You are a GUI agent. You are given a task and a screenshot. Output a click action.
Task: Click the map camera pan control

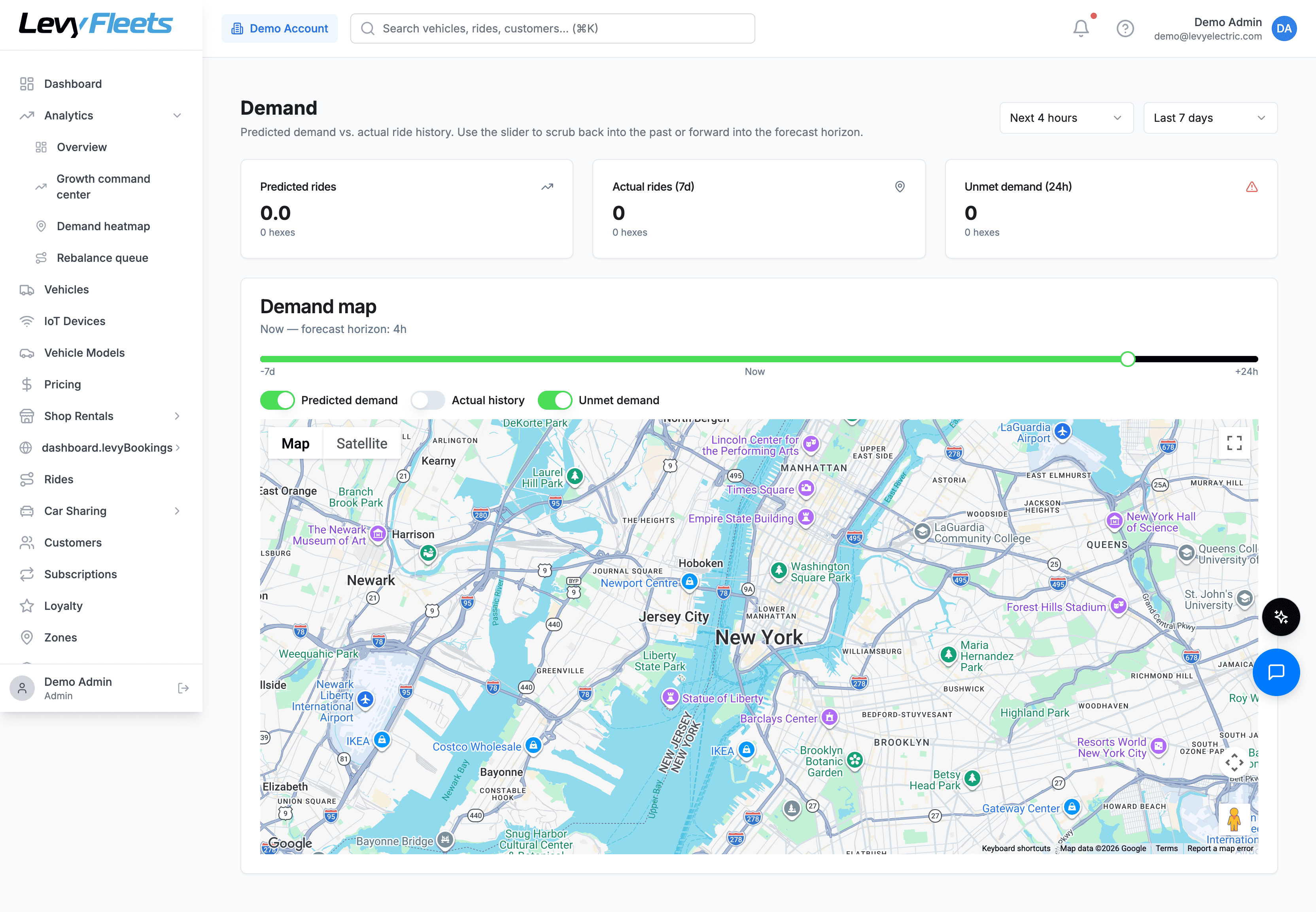pos(1234,762)
